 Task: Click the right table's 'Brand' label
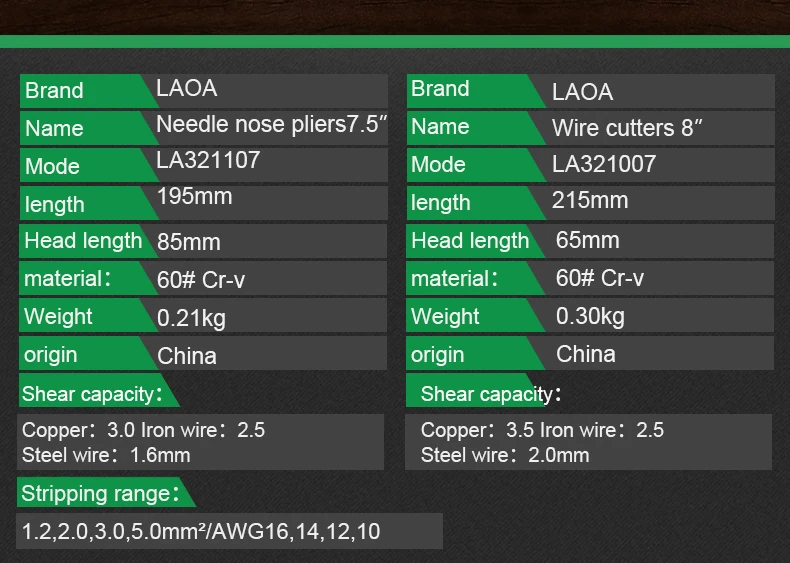[x=440, y=89]
